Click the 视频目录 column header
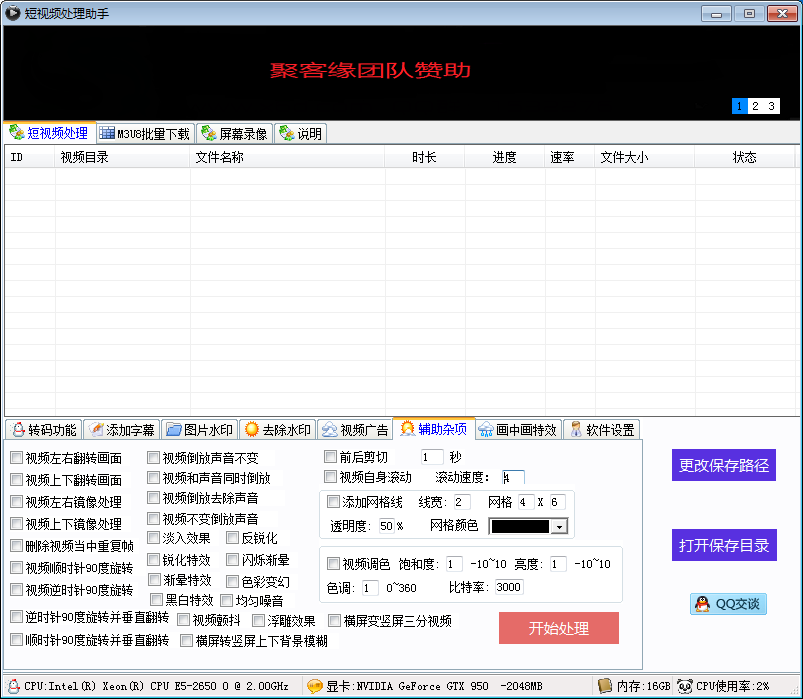Screen dimensions: 803x699 [122, 157]
